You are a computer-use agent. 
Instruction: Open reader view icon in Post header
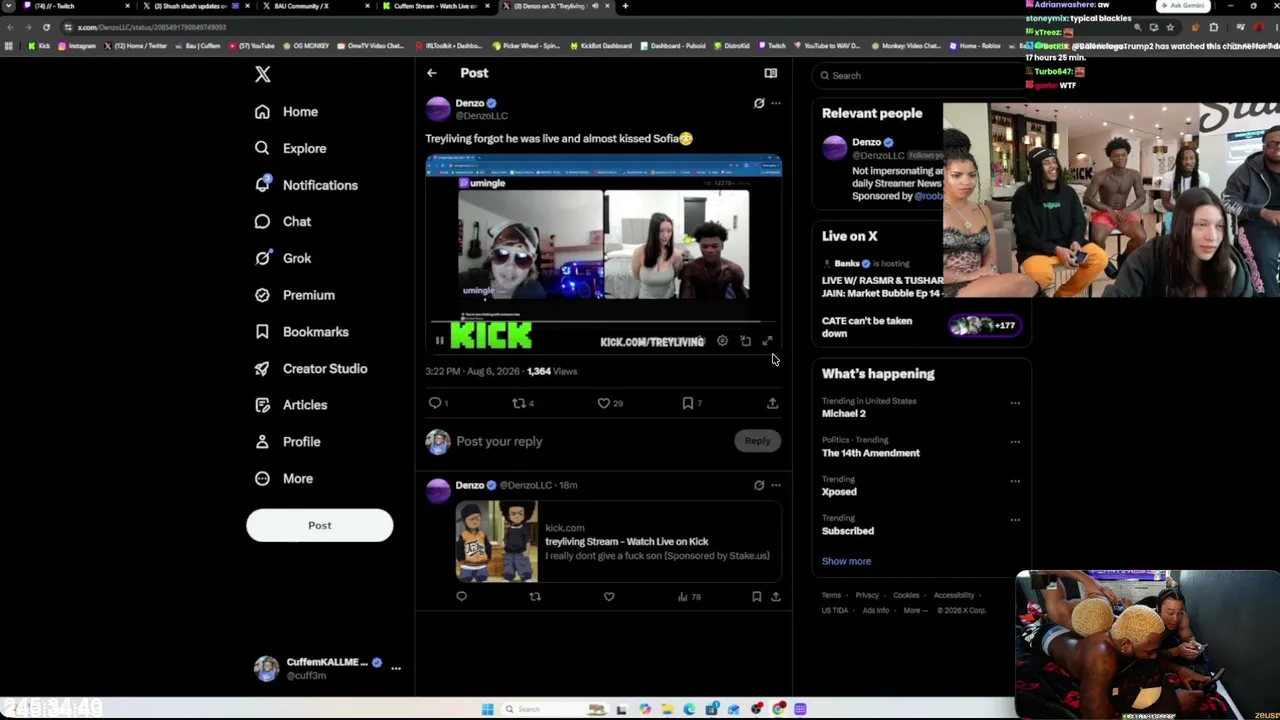771,73
